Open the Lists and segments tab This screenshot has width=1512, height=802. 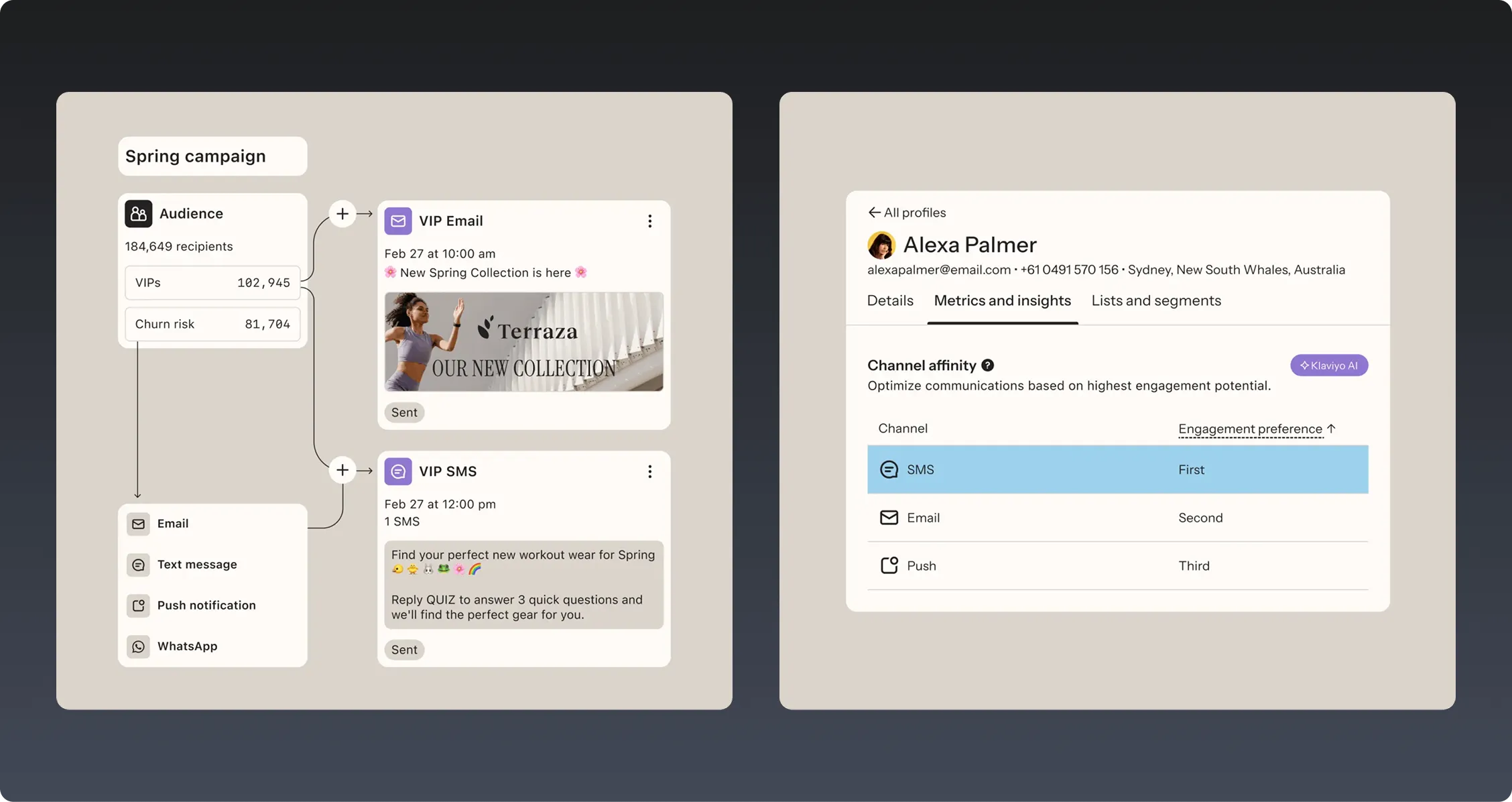tap(1156, 301)
